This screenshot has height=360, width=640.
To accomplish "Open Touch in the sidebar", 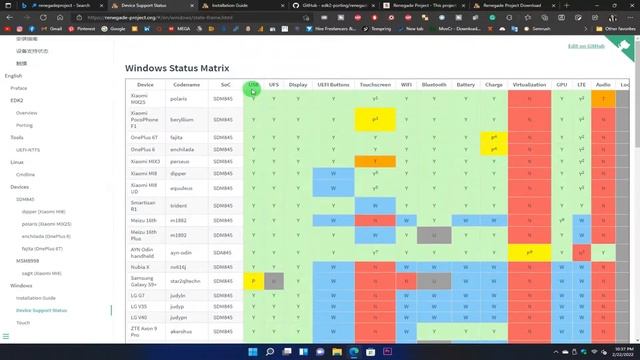I will (x=23, y=322).
